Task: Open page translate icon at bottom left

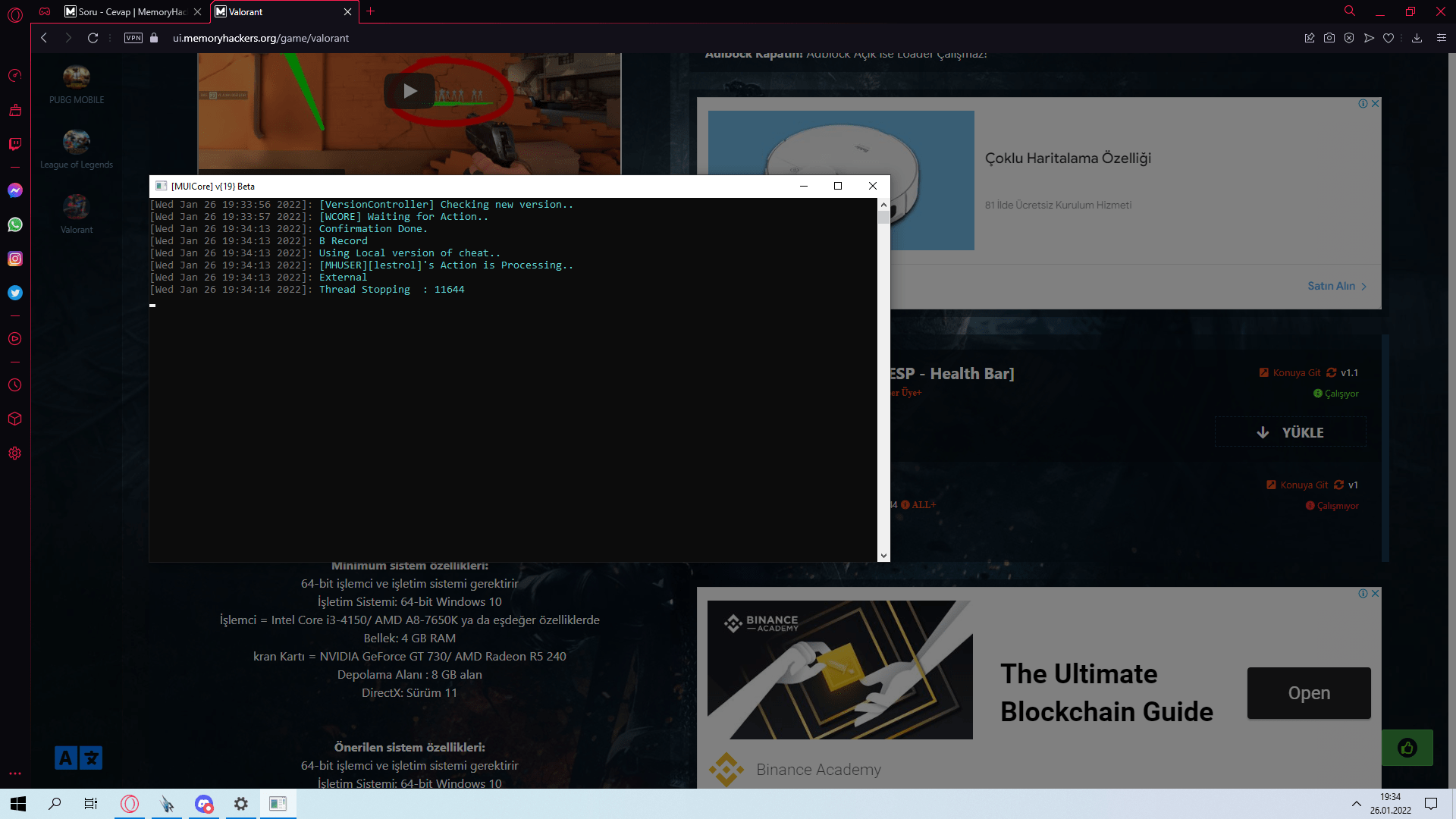Action: (x=78, y=758)
